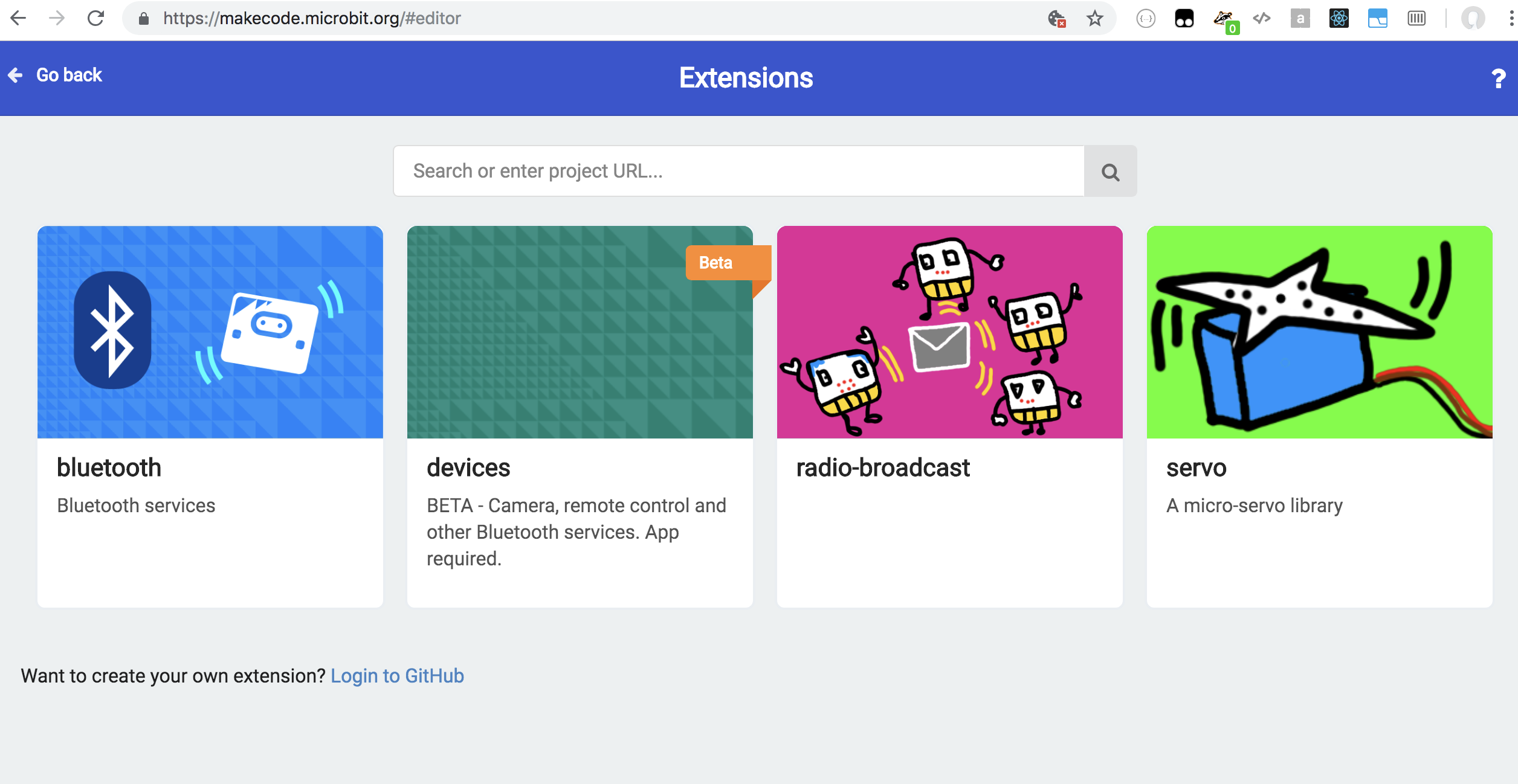Open the devices extension card title

(x=468, y=468)
